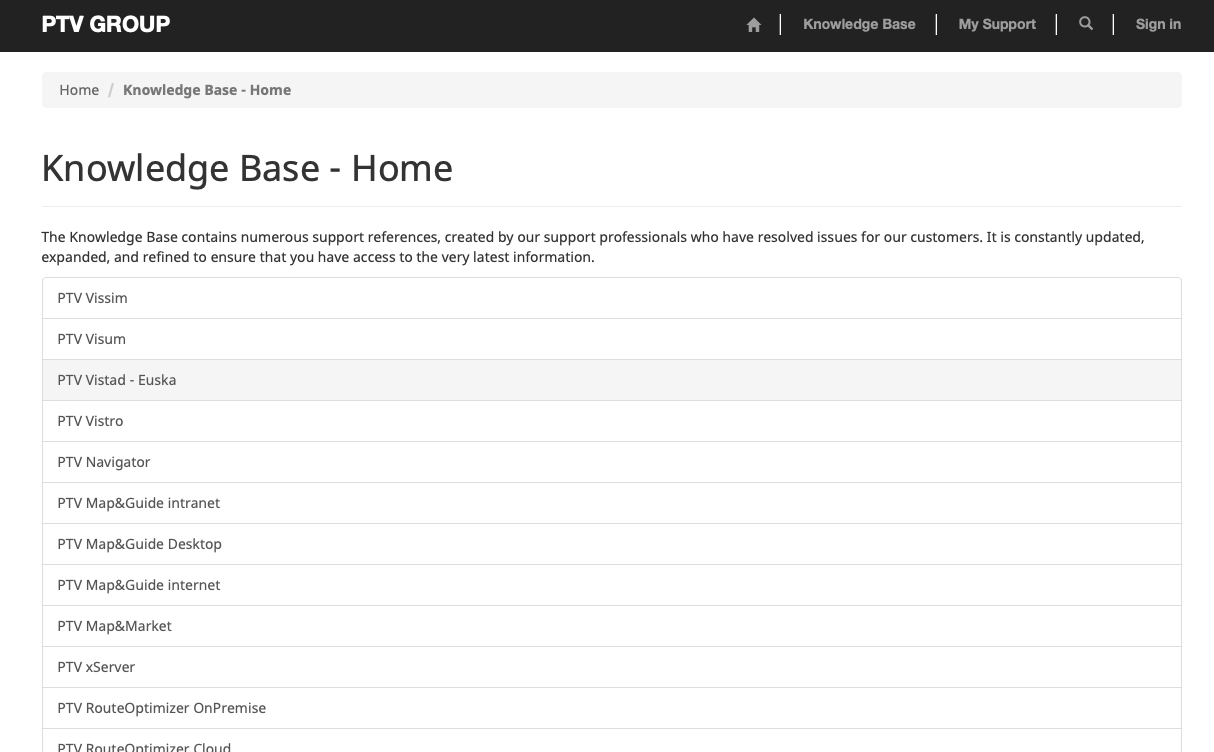Choose PTV Map&Guide internet

138,585
